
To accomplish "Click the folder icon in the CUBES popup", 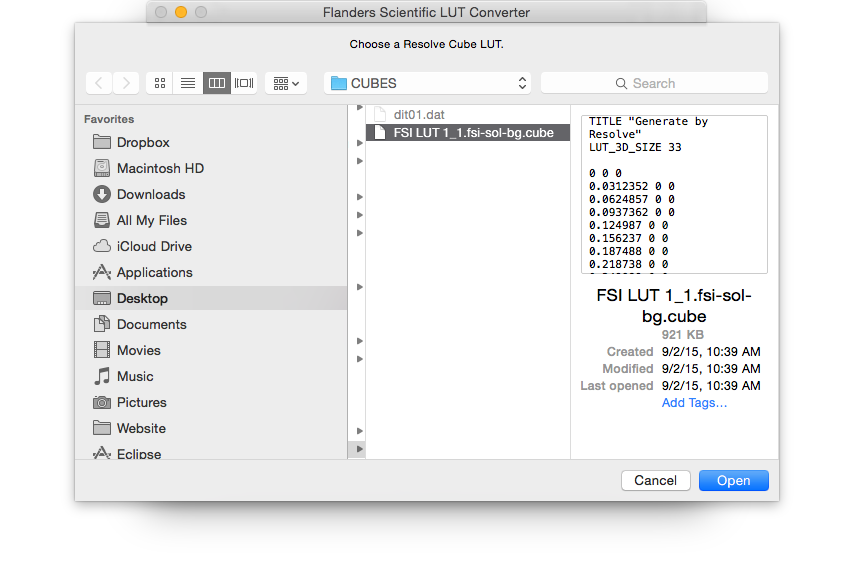I will click(x=338, y=83).
